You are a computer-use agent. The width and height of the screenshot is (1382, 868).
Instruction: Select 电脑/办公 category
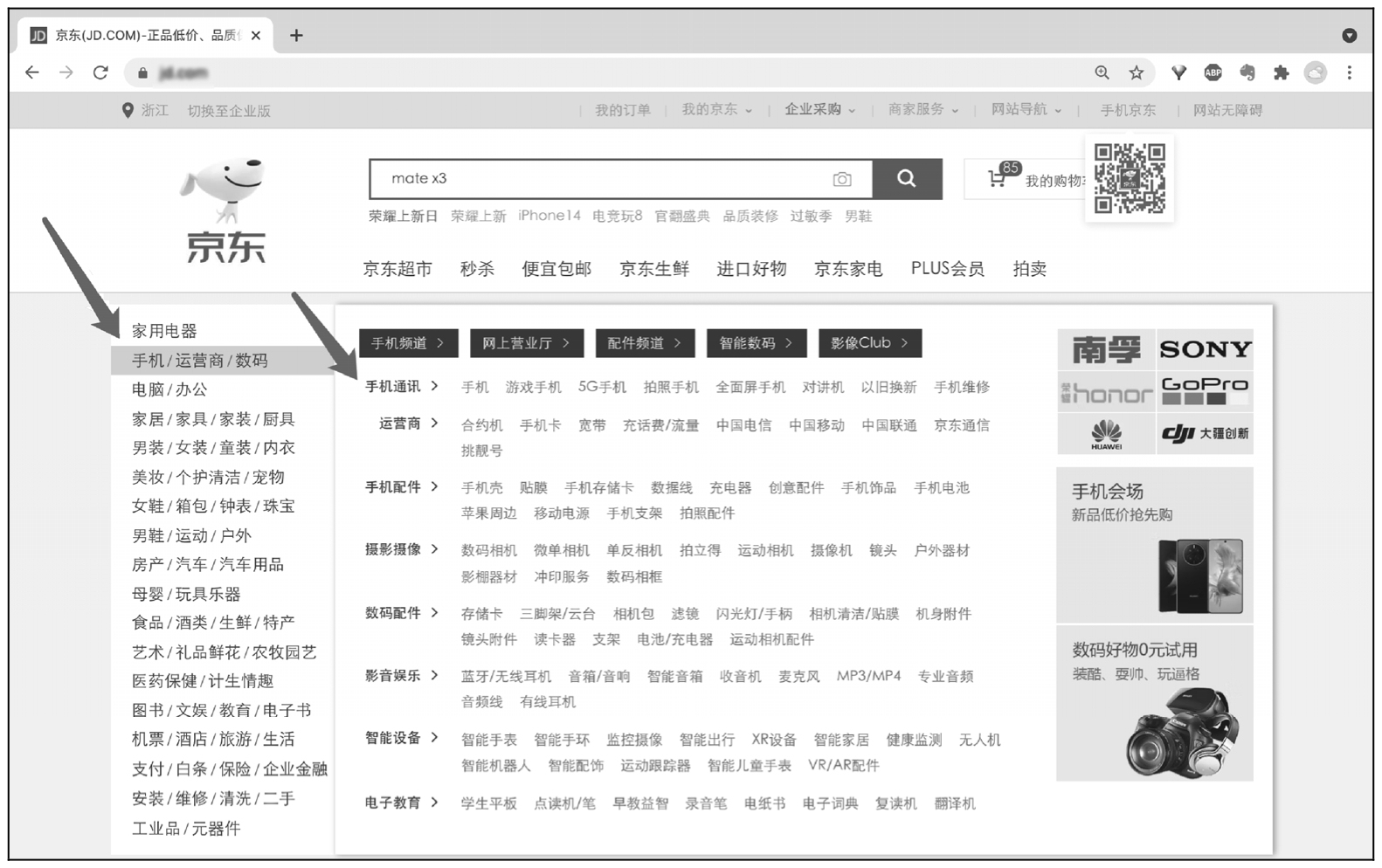[169, 389]
